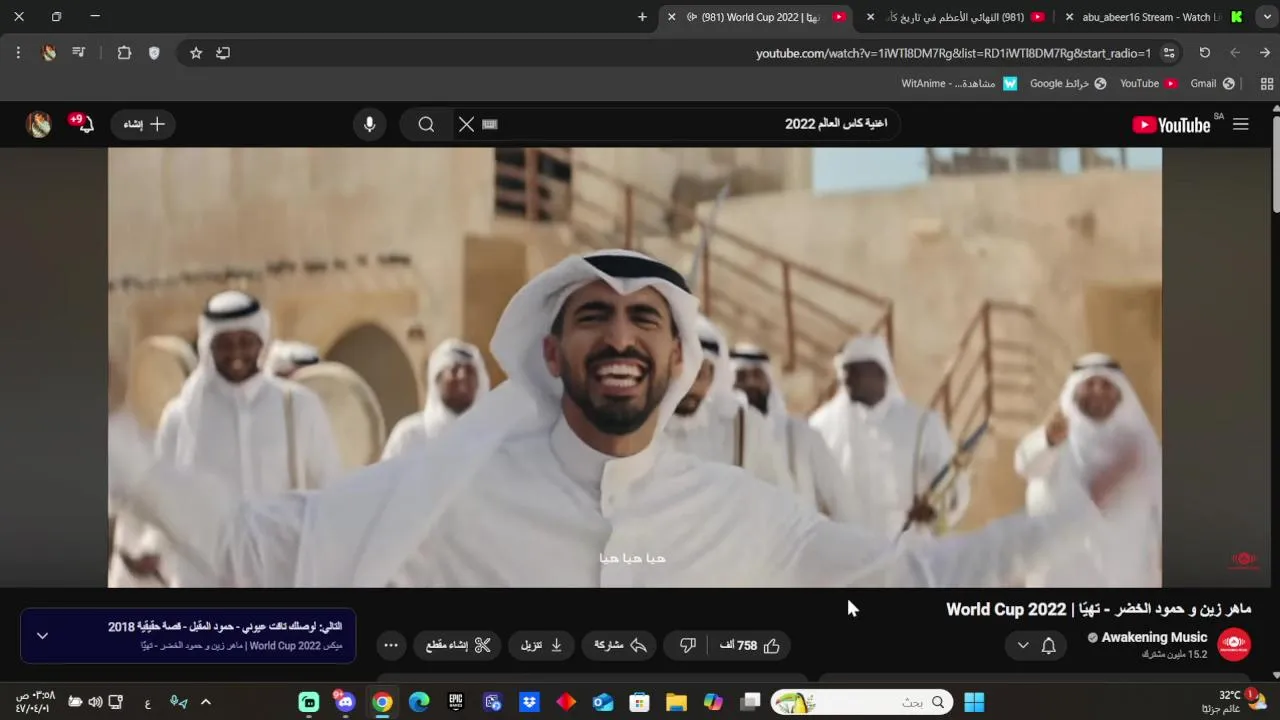This screenshot has height=720, width=1280.
Task: Open the YouTube bookmark
Action: click(x=1148, y=84)
